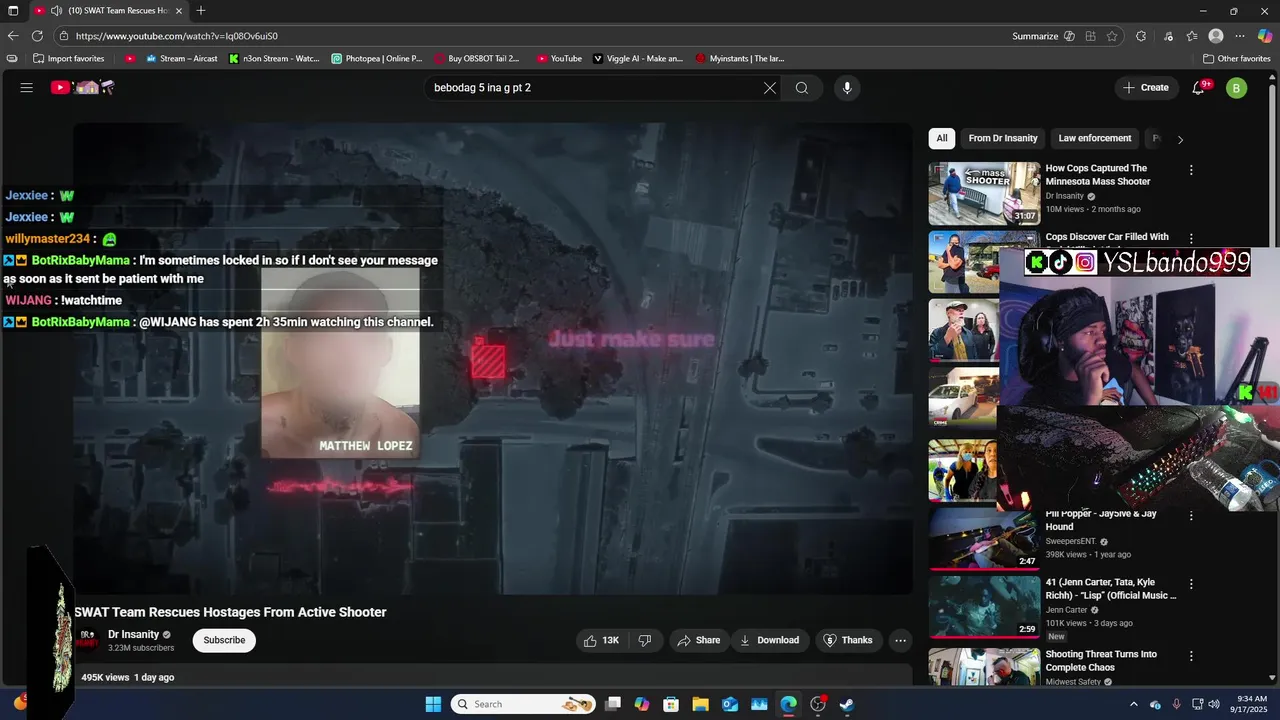Add this page to favorites star

[1112, 36]
